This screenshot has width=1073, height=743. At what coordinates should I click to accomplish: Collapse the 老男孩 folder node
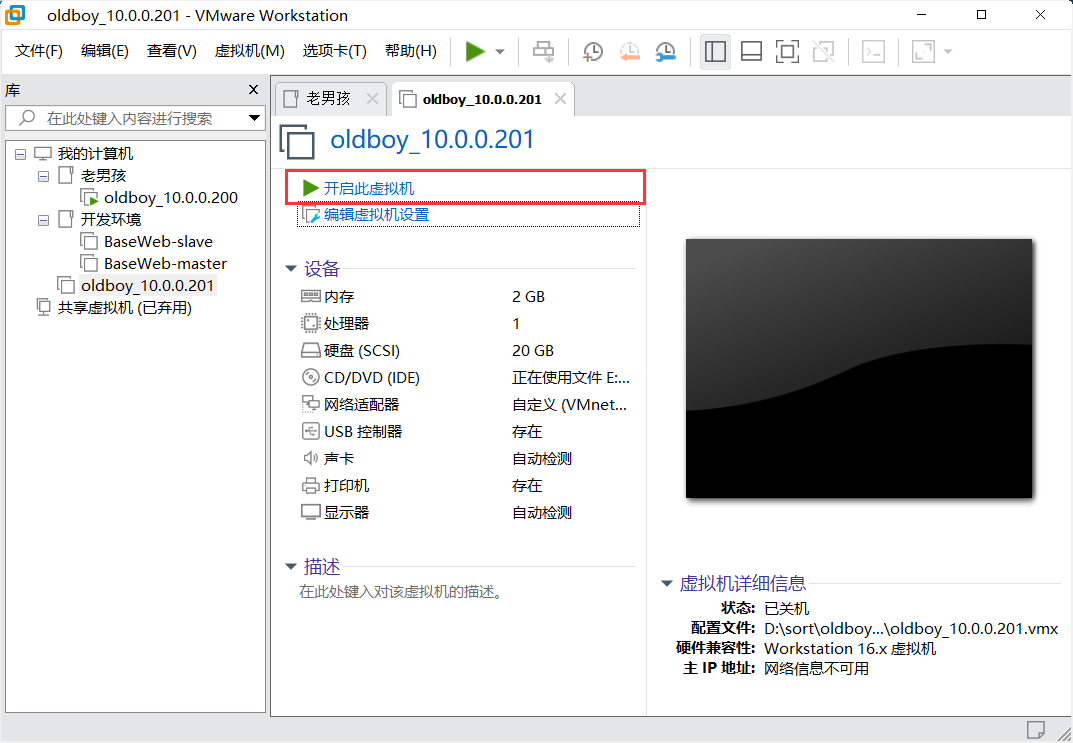[43, 176]
